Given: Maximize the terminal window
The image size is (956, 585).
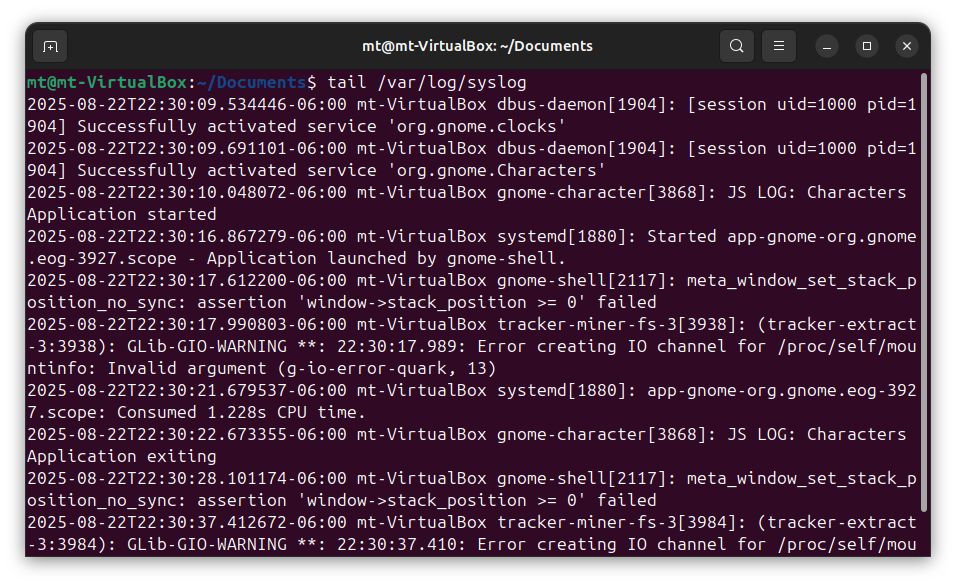Looking at the screenshot, I should [x=867, y=46].
